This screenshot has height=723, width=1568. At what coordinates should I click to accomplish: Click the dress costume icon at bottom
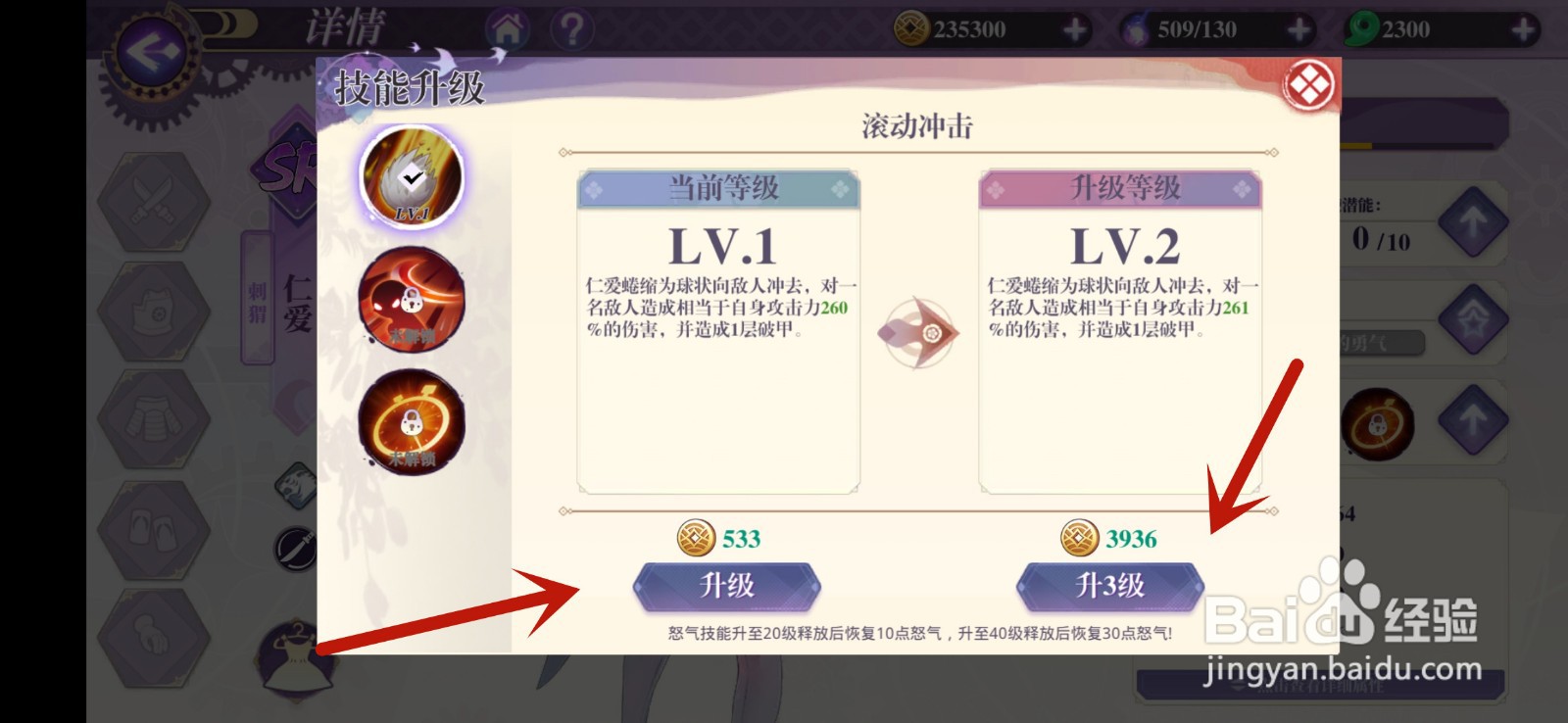[x=294, y=659]
